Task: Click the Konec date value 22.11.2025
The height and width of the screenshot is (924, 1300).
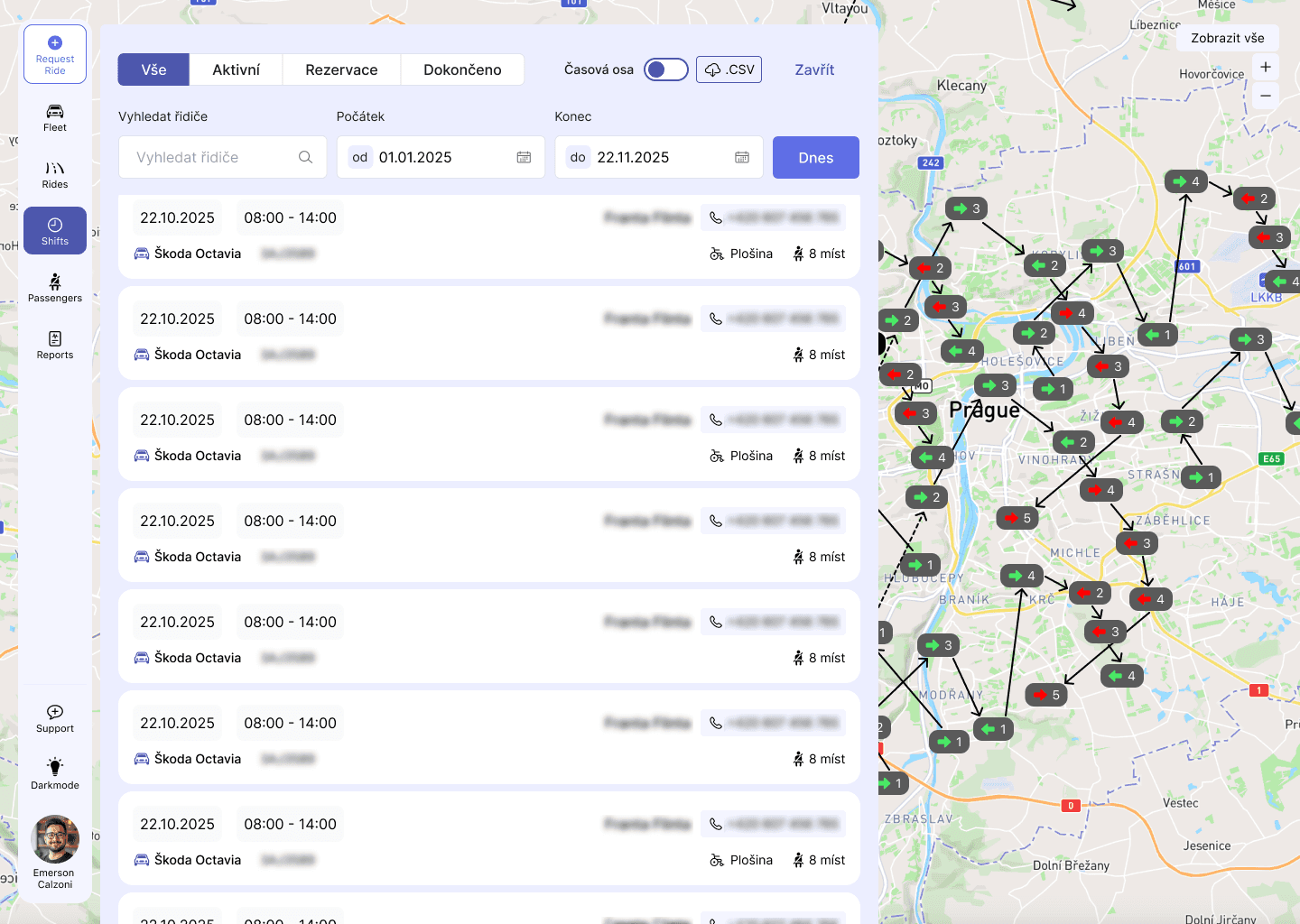Action: tap(633, 157)
